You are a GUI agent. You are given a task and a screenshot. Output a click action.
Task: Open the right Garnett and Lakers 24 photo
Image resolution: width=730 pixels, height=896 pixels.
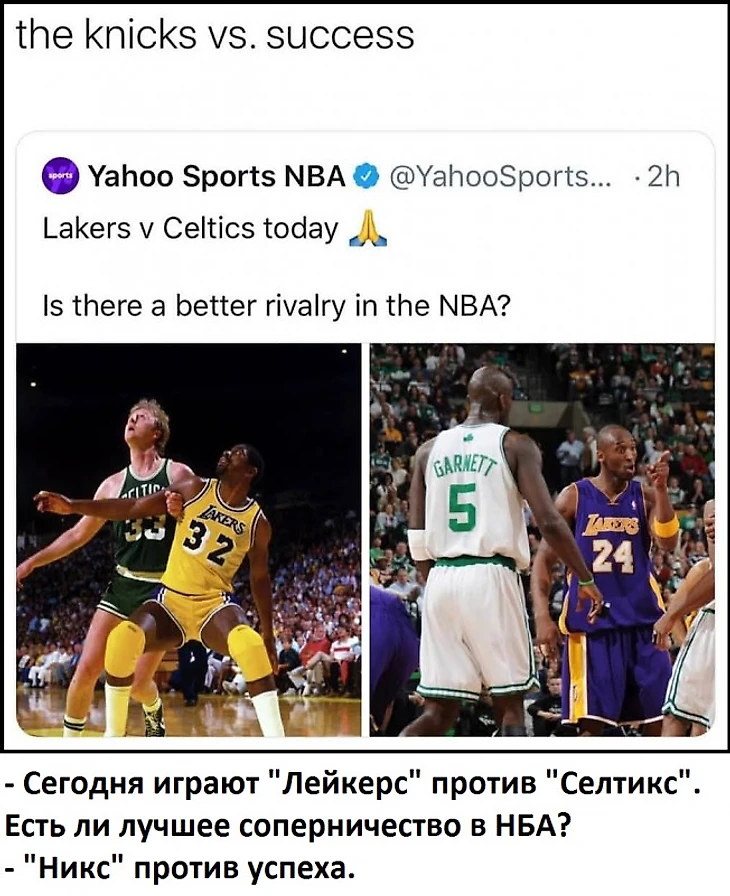pyautogui.click(x=542, y=539)
